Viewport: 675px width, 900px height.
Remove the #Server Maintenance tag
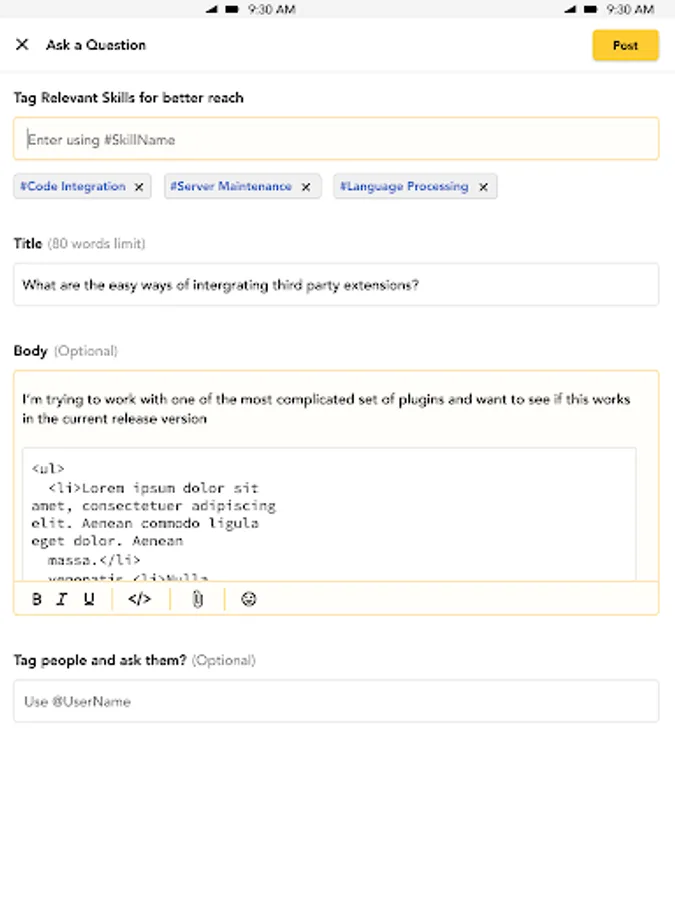point(306,187)
